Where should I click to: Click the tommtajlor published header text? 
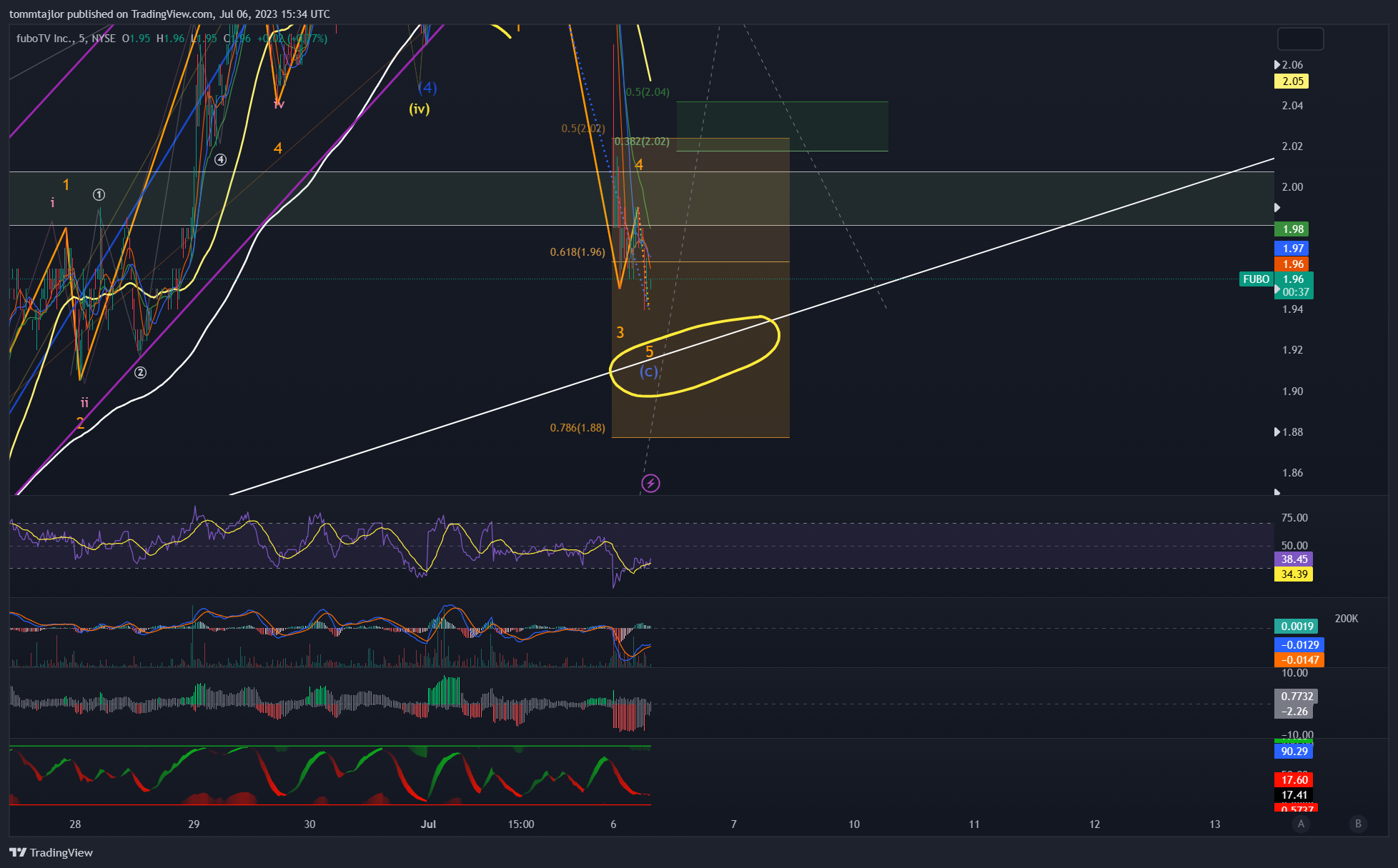(x=169, y=14)
